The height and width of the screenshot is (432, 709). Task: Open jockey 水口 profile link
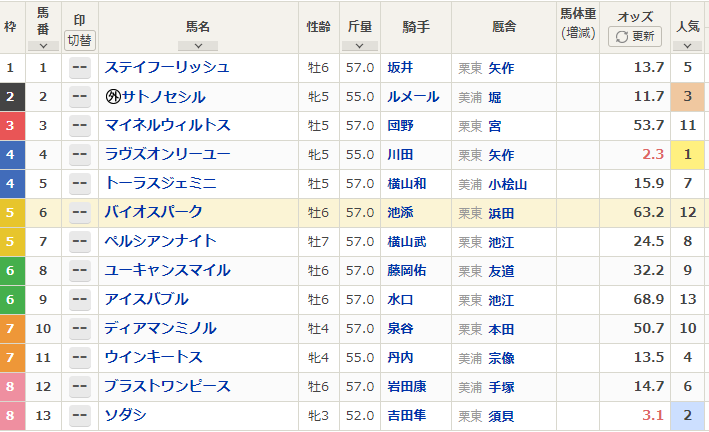pos(400,299)
